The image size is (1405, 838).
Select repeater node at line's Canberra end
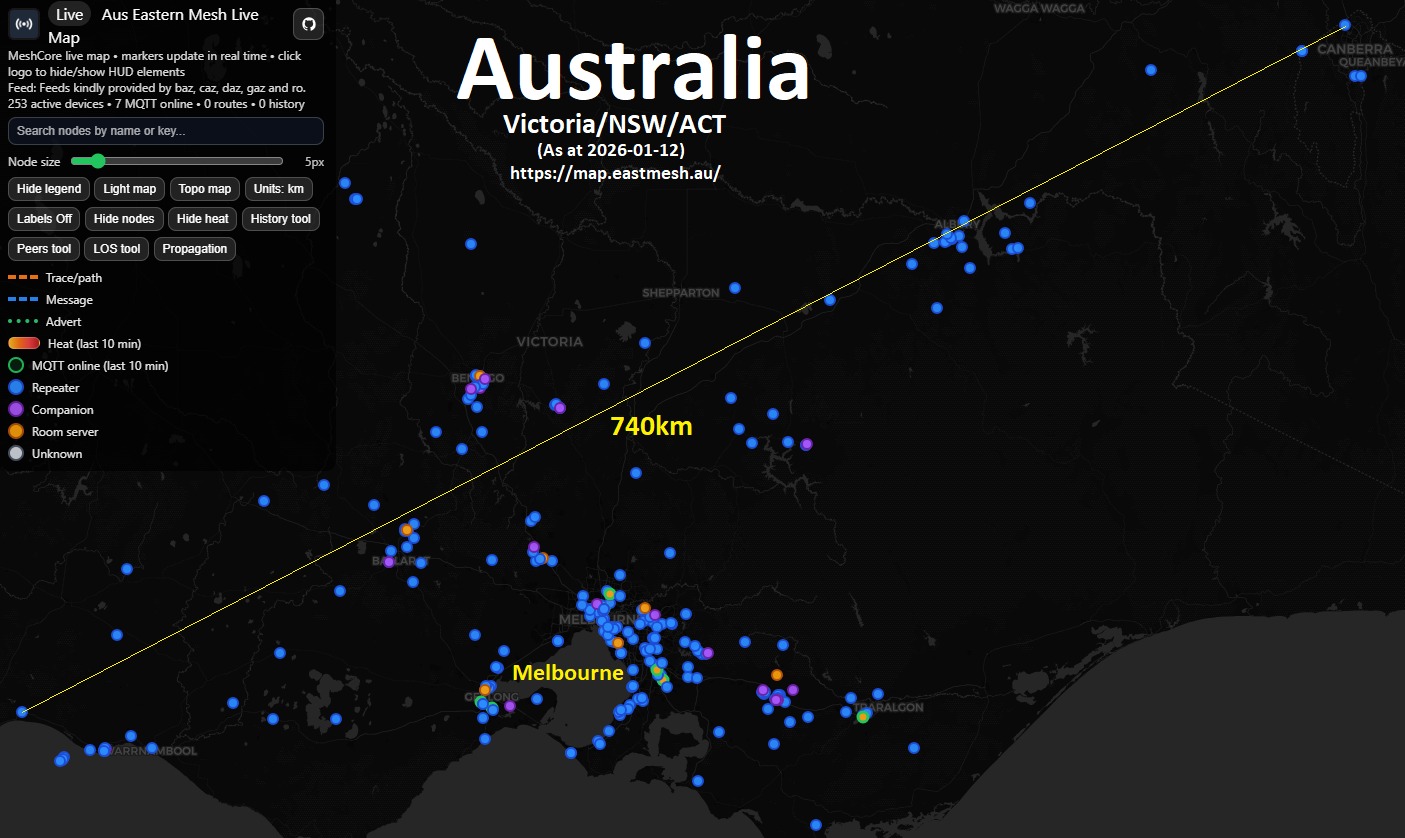click(1345, 25)
